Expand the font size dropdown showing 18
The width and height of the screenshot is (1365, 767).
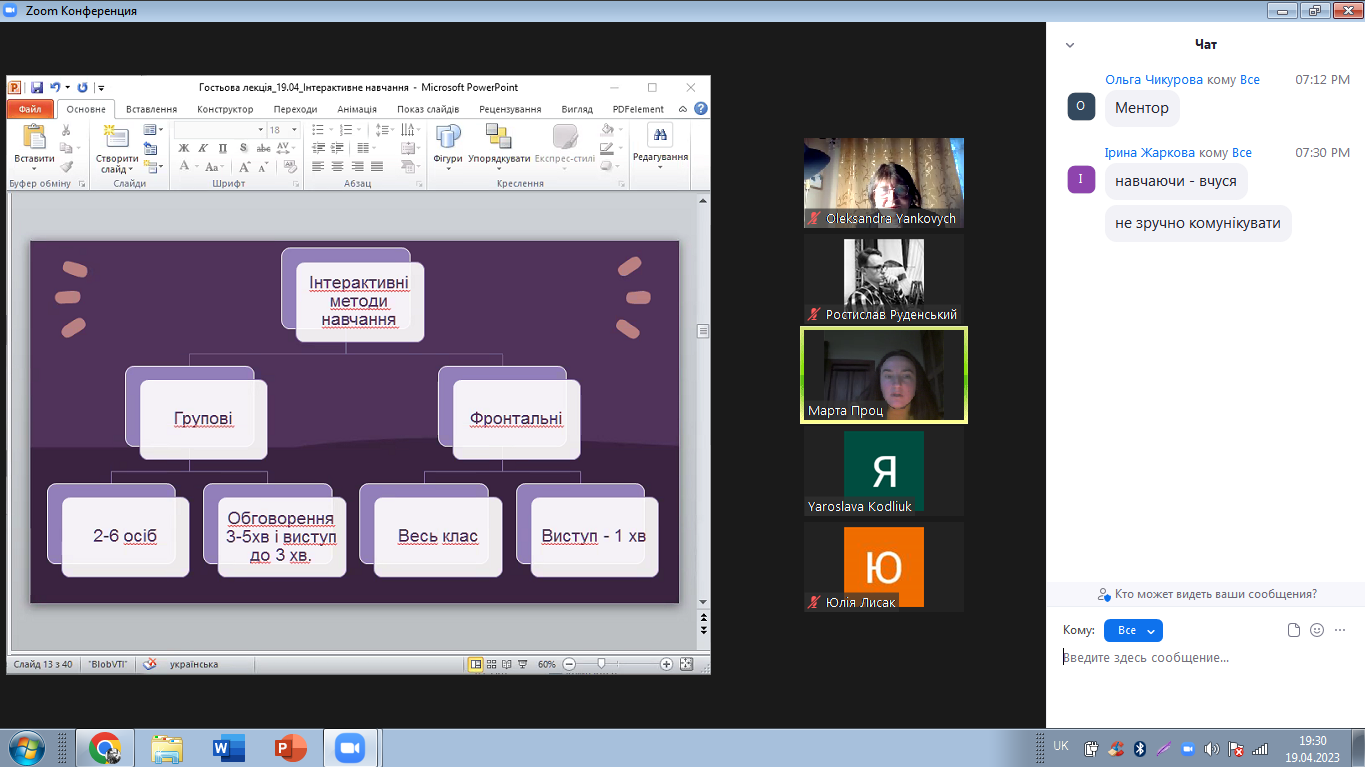click(294, 130)
